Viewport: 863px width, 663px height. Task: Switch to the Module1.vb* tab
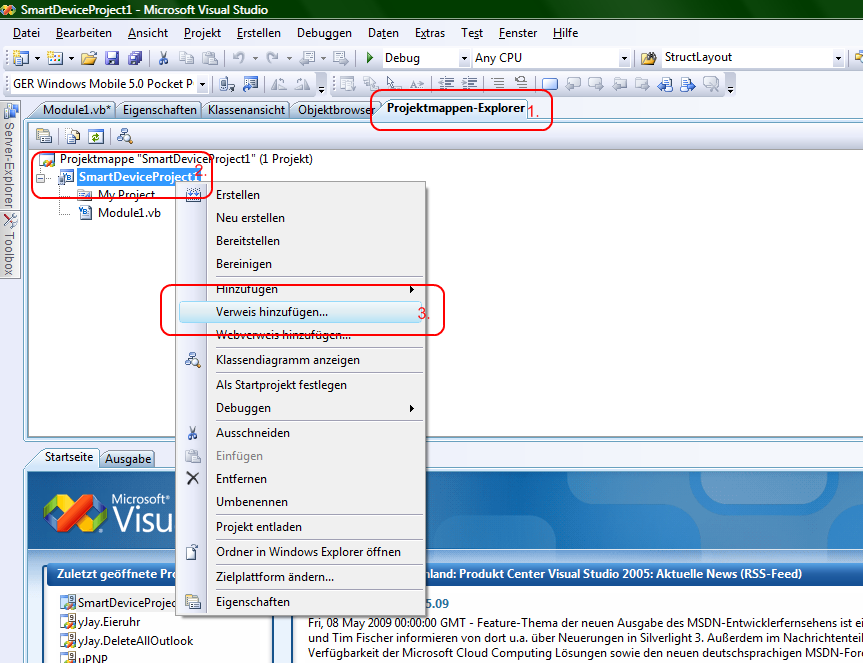(x=77, y=109)
